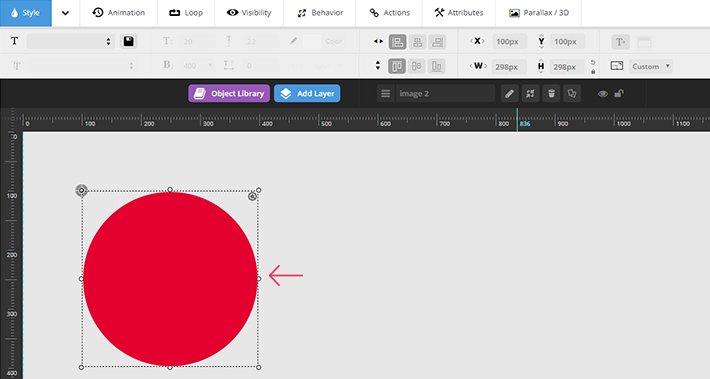Open the font style template dropdown
Image resolution: width=710 pixels, height=379 pixels.
(x=71, y=41)
